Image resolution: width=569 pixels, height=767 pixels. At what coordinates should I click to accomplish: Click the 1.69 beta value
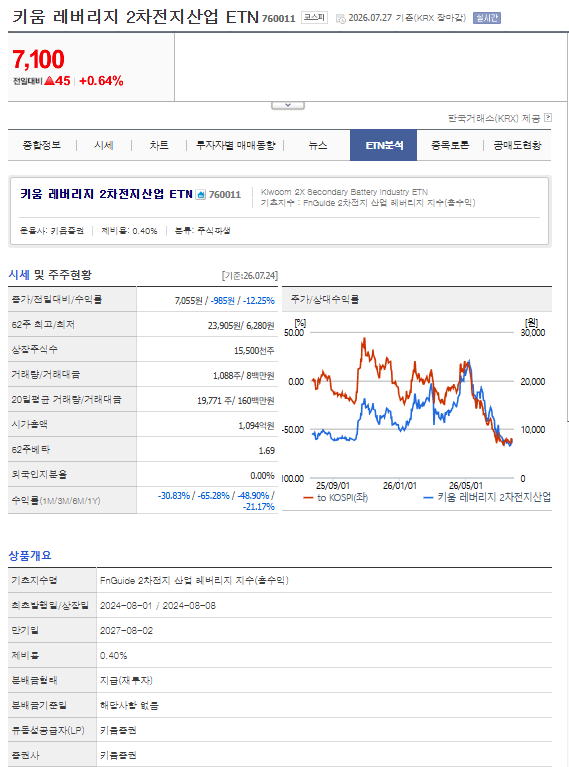point(267,451)
